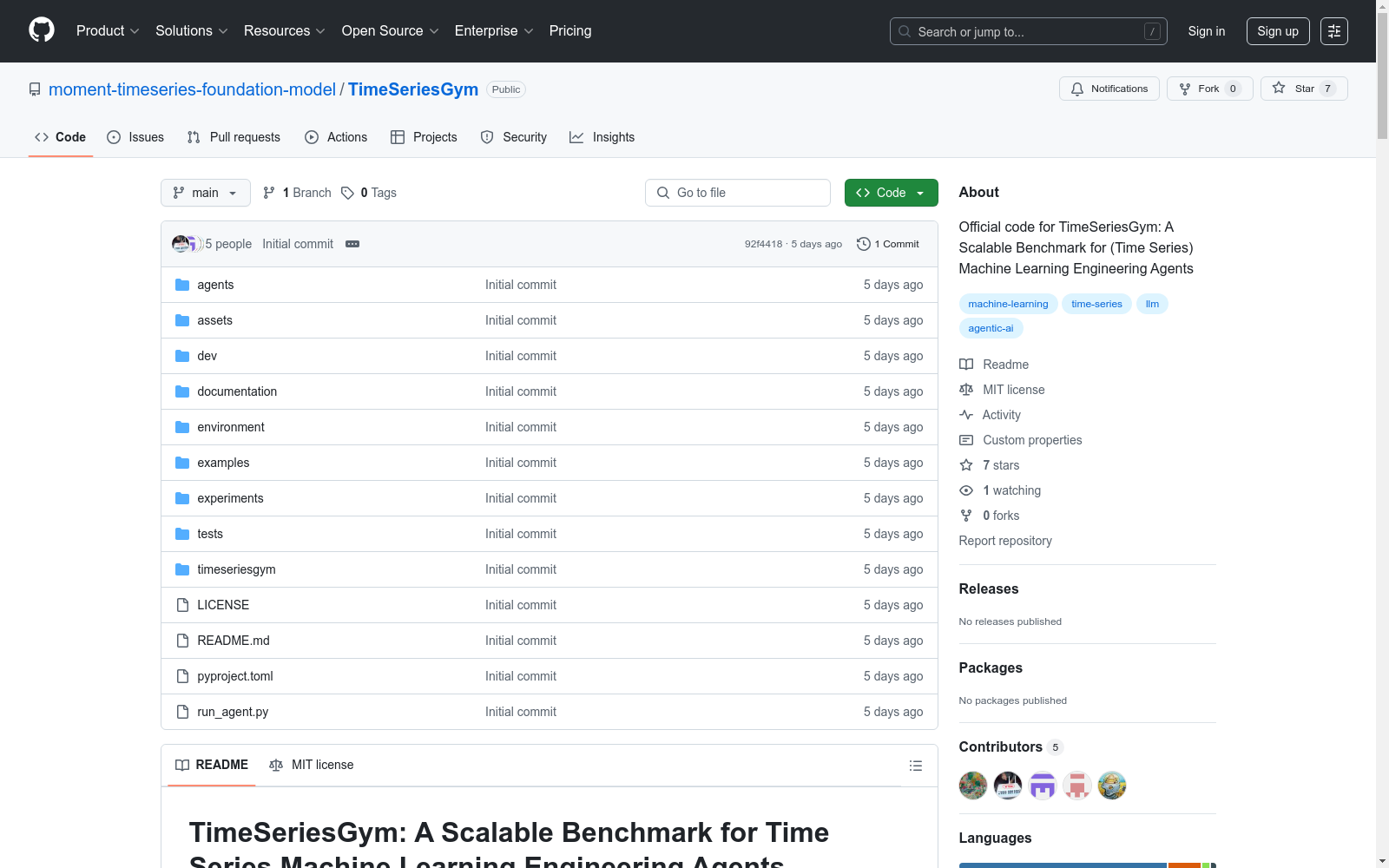Open the Pricing page link
Viewport: 1389px width, 868px height.
(x=570, y=31)
